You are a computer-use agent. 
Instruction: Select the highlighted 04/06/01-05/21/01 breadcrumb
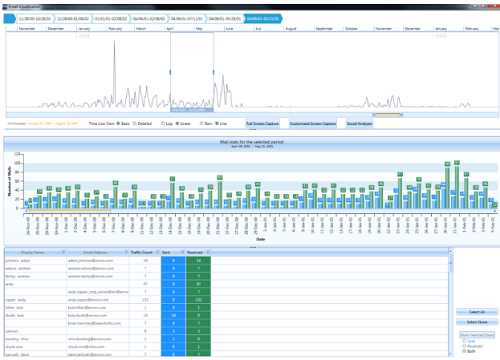click(x=263, y=19)
